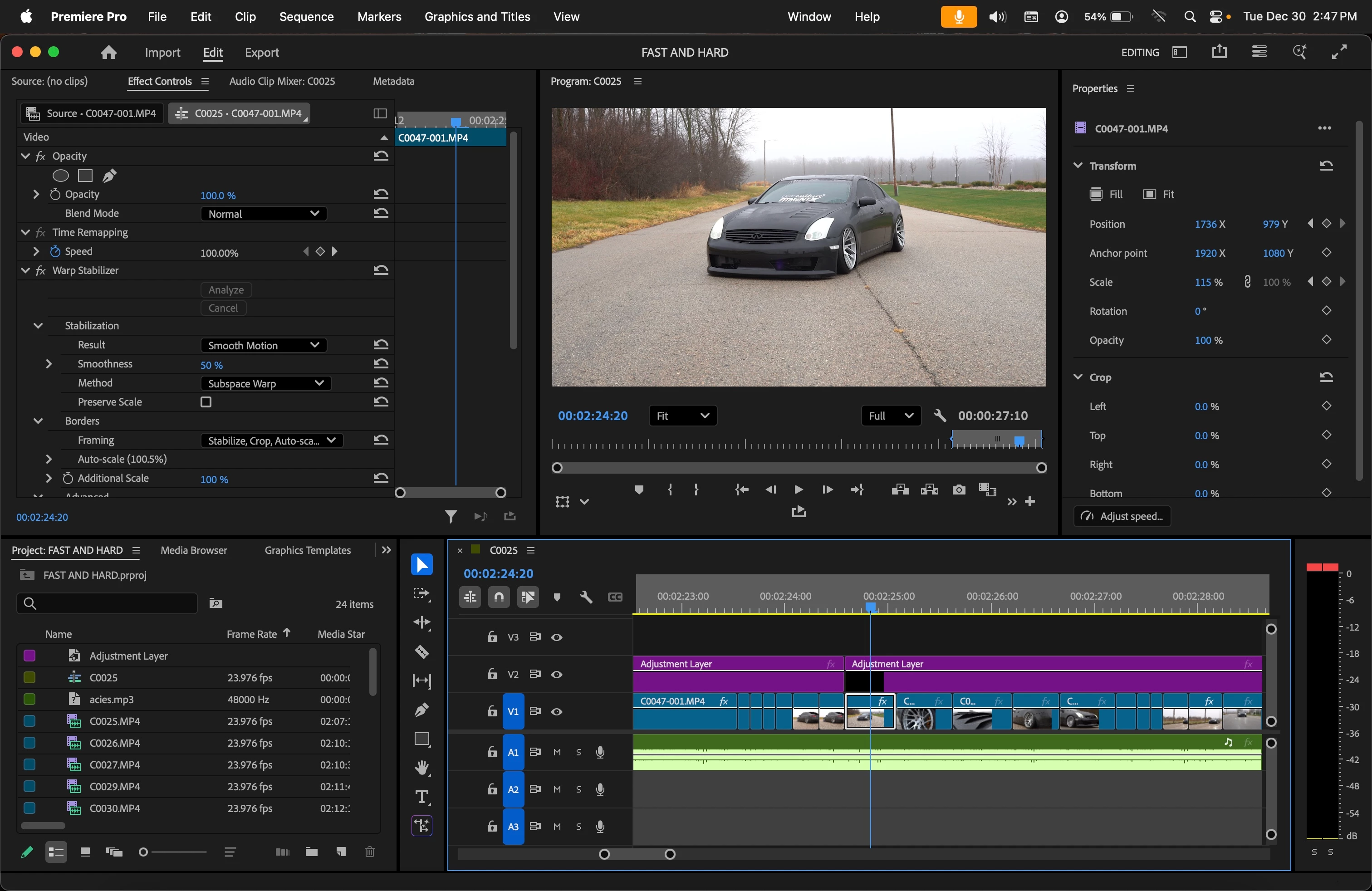Viewport: 1372px width, 891px height.
Task: Open the Sequence menu
Action: click(x=306, y=17)
